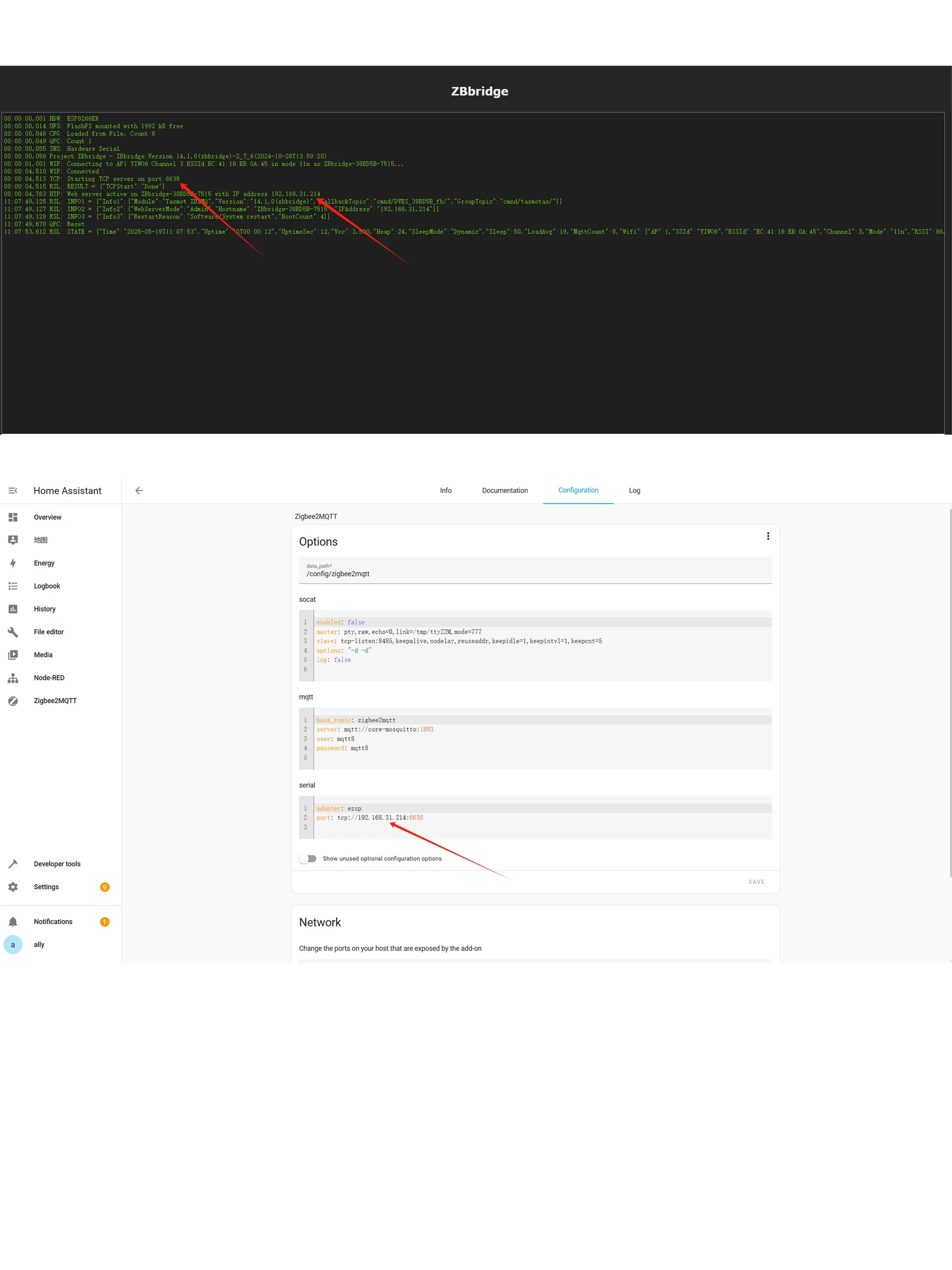Open the History chart icon
952x1270 pixels.
click(13, 609)
